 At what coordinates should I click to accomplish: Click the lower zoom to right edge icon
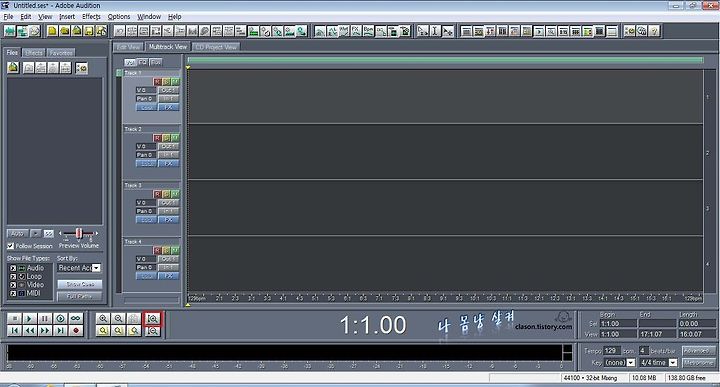152,331
